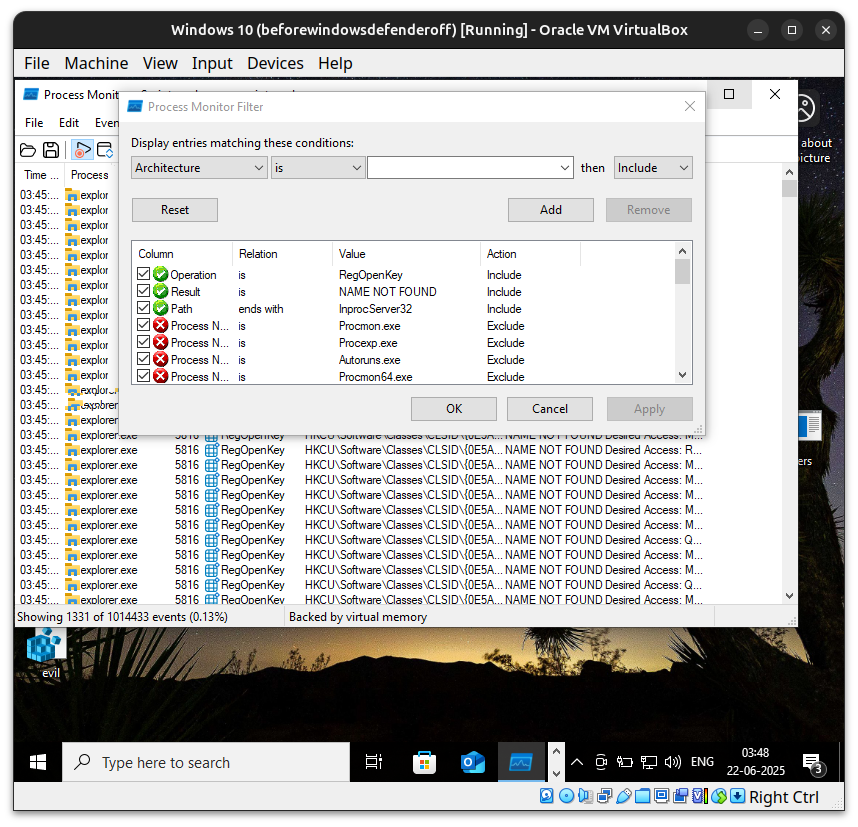Viewport: 858px width, 827px height.
Task: Open the notification center icon
Action: click(x=813, y=763)
